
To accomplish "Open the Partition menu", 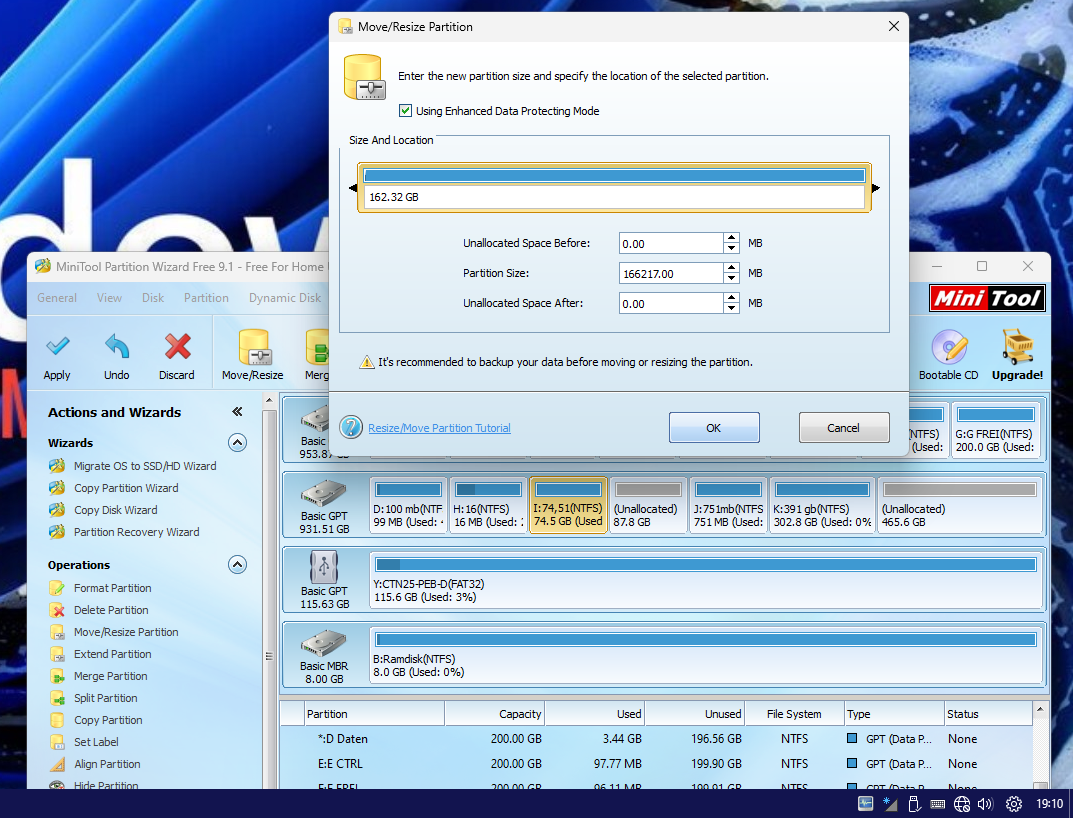I will click(206, 298).
